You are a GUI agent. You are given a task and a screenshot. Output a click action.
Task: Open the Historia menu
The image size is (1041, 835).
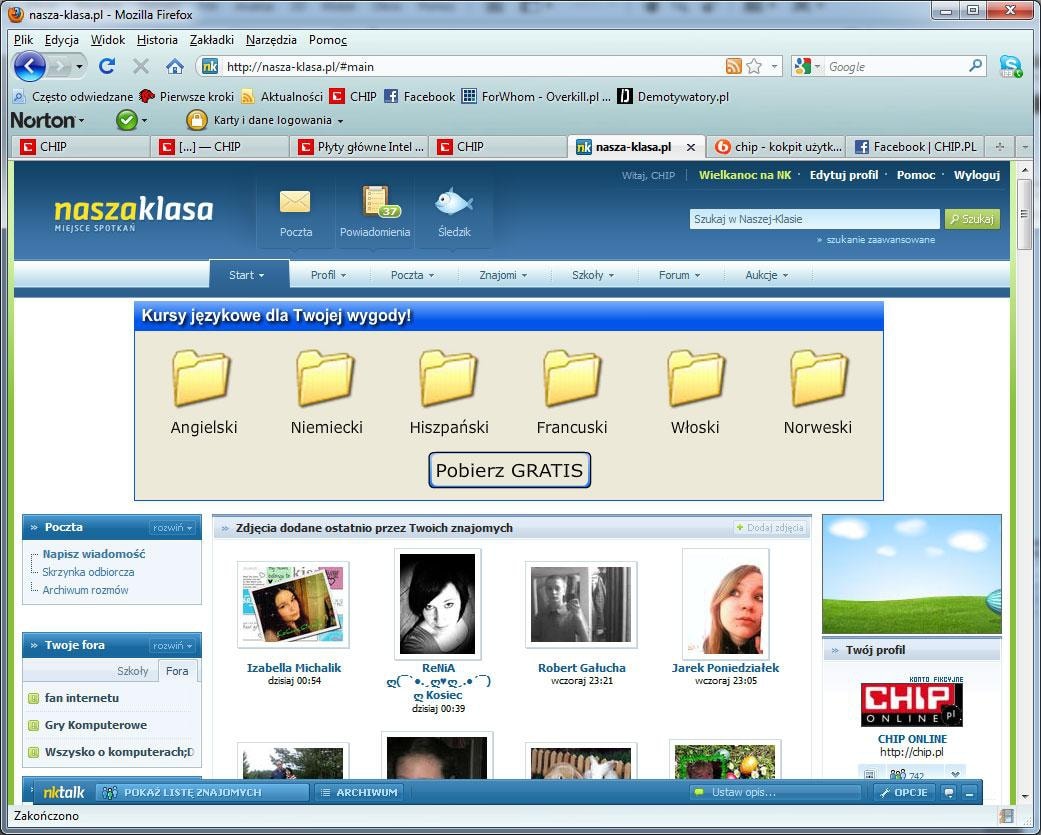(157, 40)
